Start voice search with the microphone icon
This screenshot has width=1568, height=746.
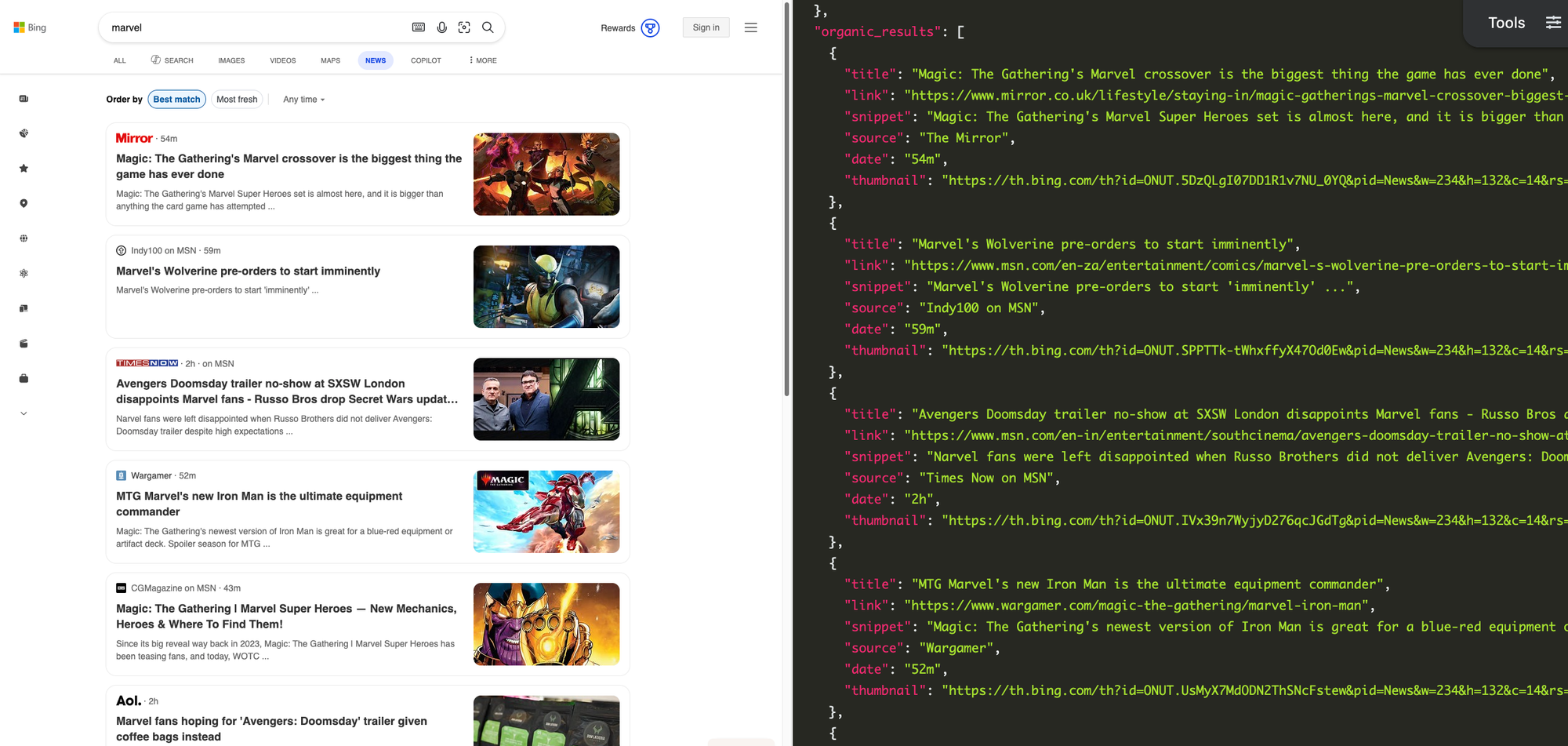click(442, 27)
